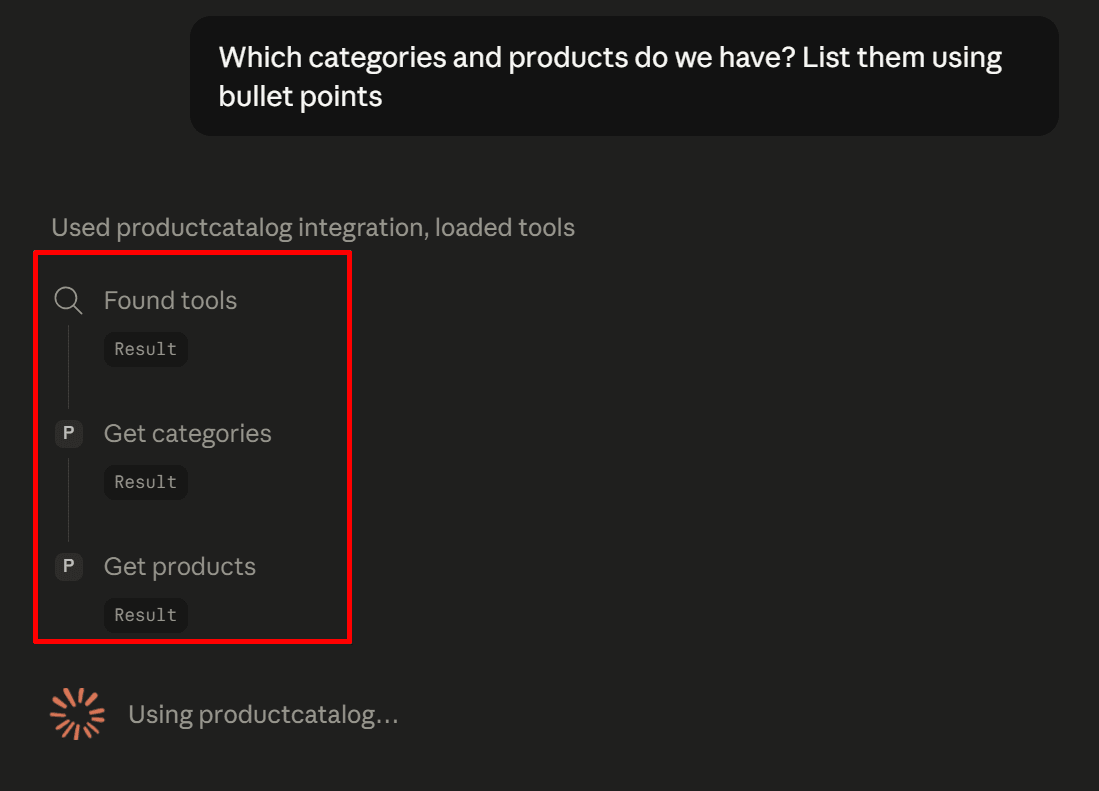Click the P icon next to Get categories

point(69,433)
